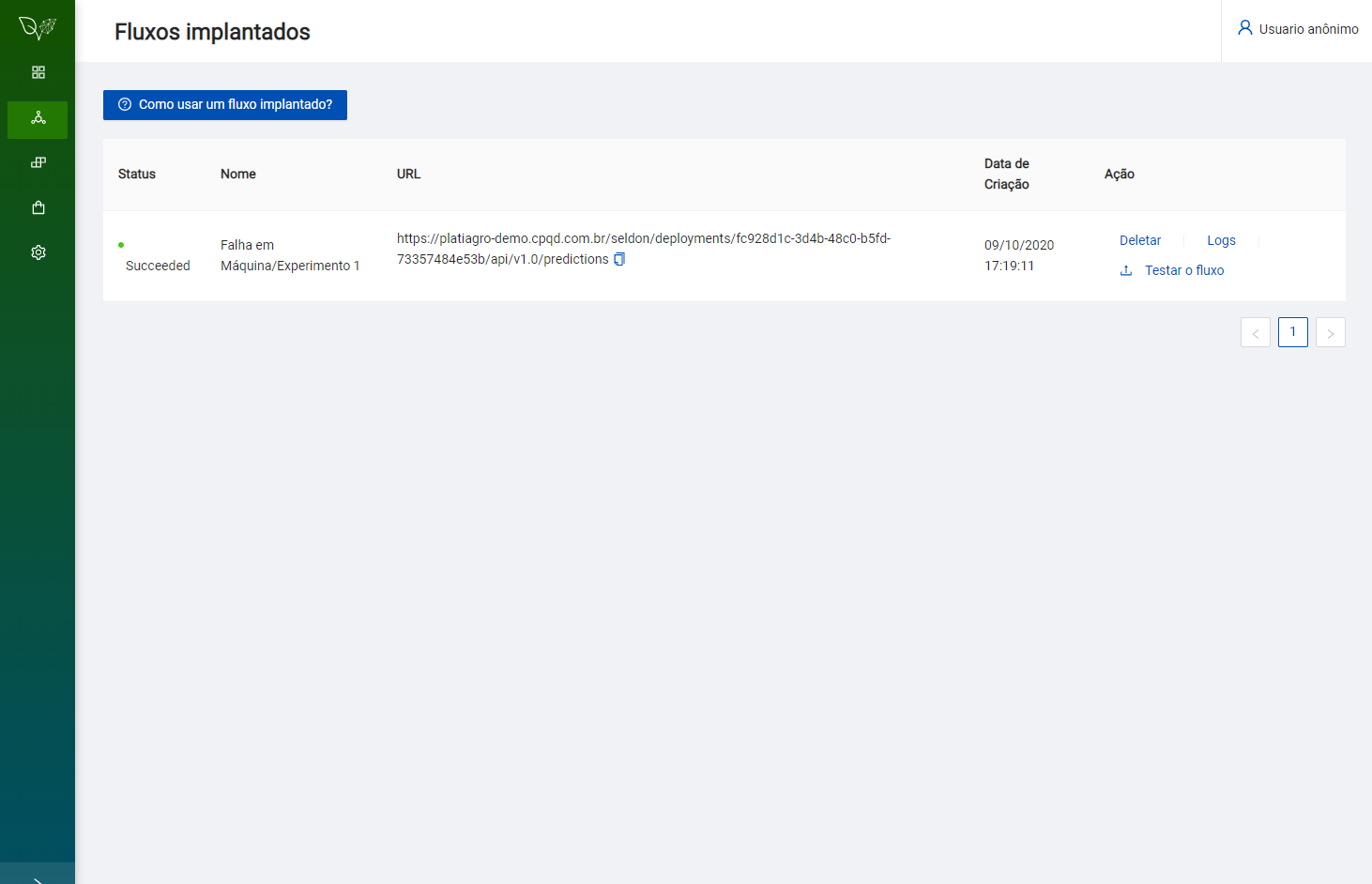The width and height of the screenshot is (1372, 884).
Task: Open the projects grid icon in sidebar
Action: [x=38, y=72]
